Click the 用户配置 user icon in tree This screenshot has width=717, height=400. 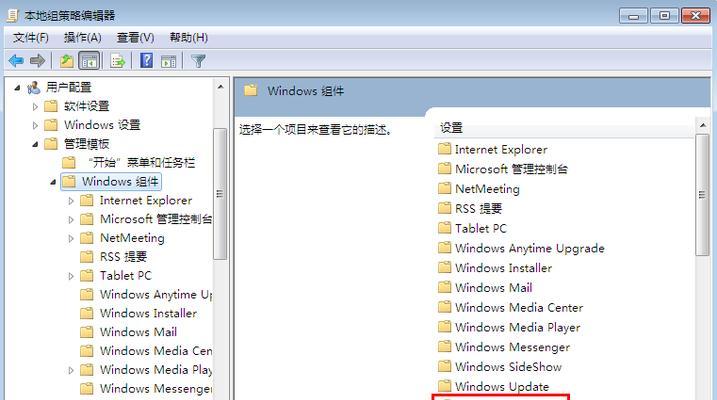pyautogui.click(x=33, y=87)
